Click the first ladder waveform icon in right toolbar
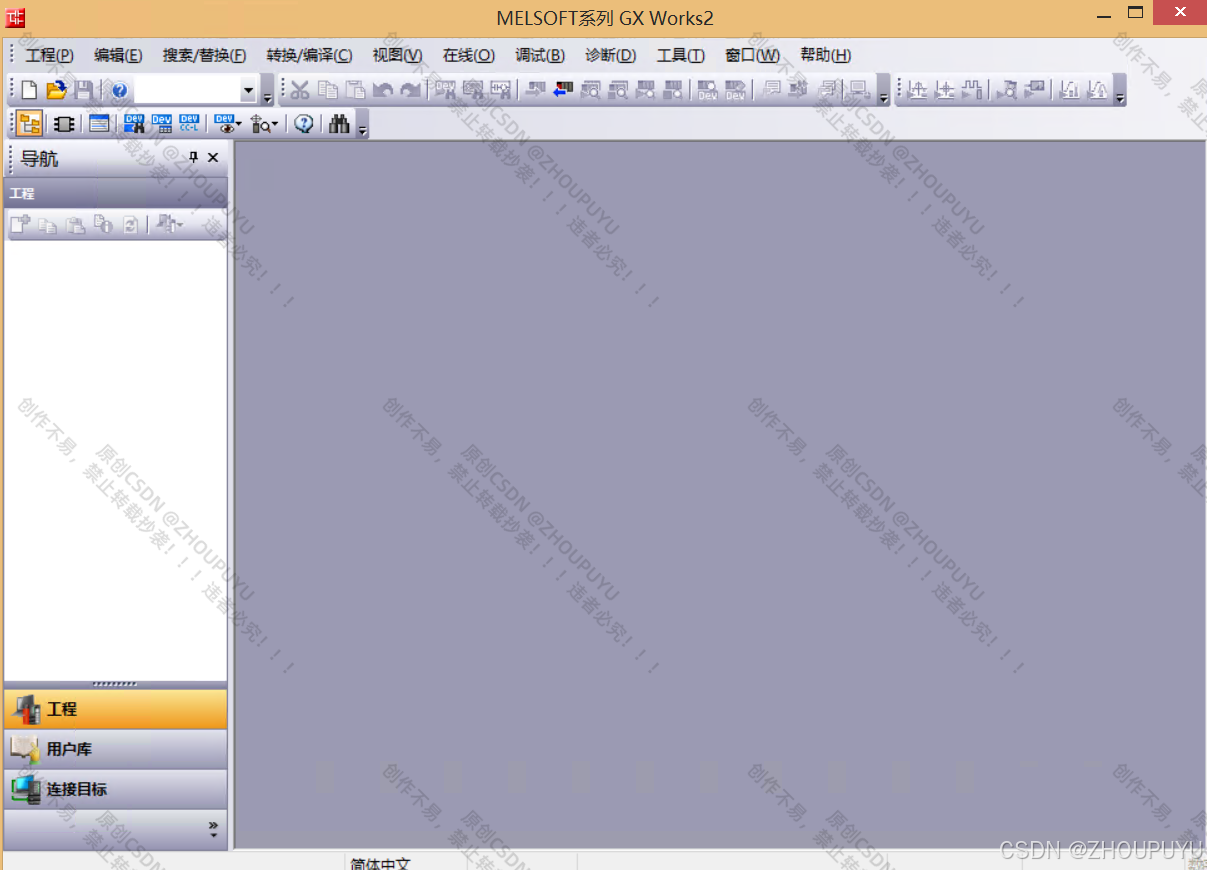The height and width of the screenshot is (870, 1207). coord(917,90)
